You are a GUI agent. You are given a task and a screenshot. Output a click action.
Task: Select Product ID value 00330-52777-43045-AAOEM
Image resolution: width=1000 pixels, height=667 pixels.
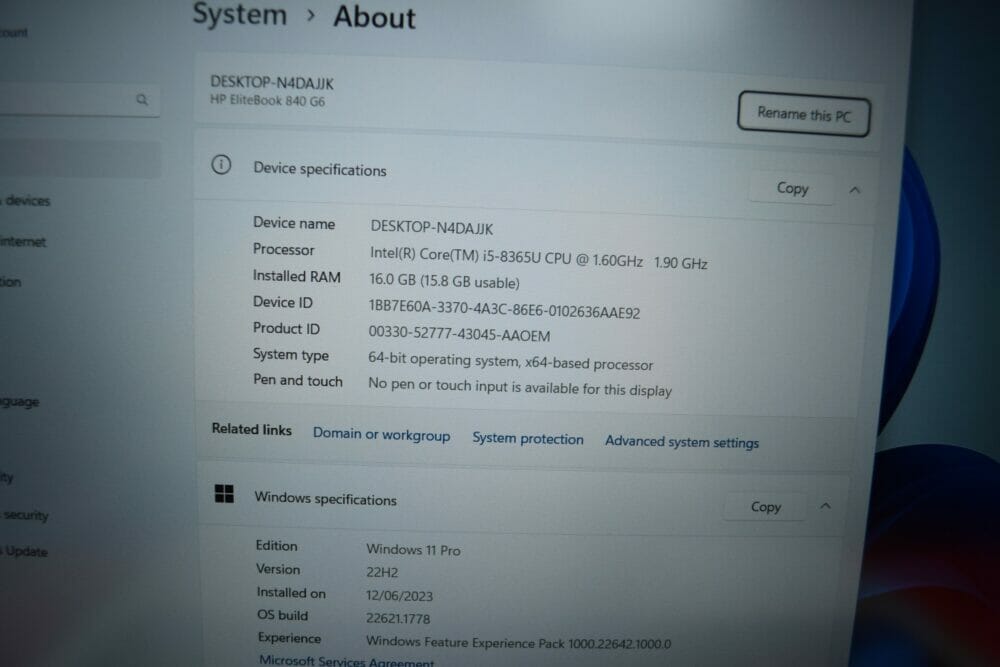459,334
